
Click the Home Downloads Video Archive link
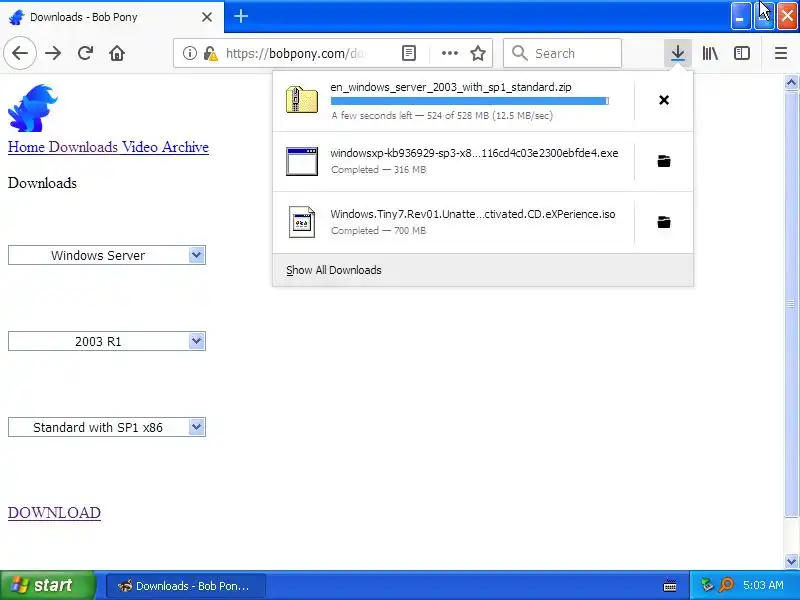pyautogui.click(x=108, y=147)
